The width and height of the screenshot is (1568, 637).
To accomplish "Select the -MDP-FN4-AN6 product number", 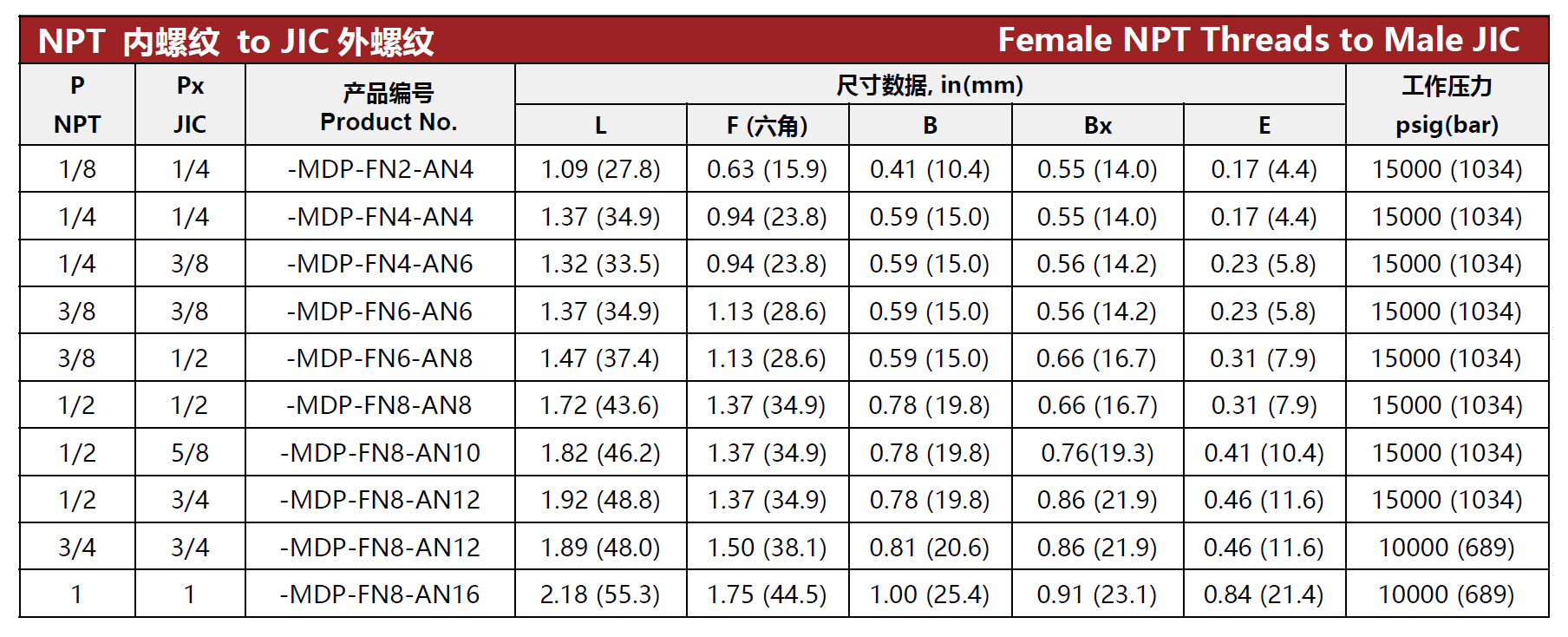I will click(x=380, y=264).
